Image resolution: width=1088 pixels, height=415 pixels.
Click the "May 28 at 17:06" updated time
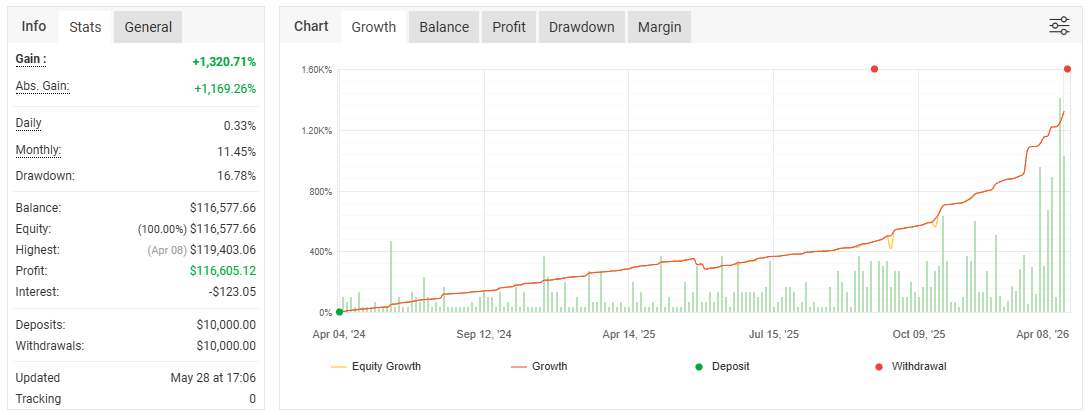click(213, 378)
